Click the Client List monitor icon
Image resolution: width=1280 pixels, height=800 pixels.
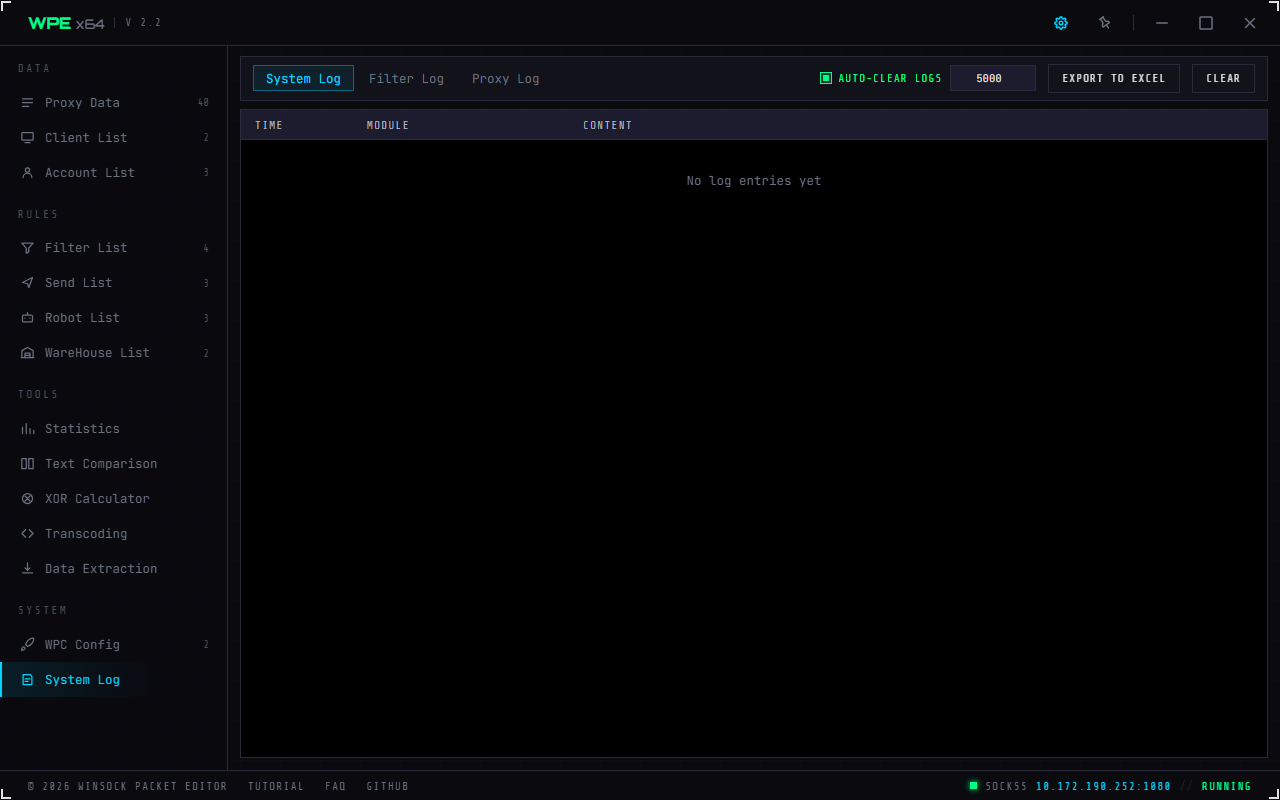[x=27, y=138]
